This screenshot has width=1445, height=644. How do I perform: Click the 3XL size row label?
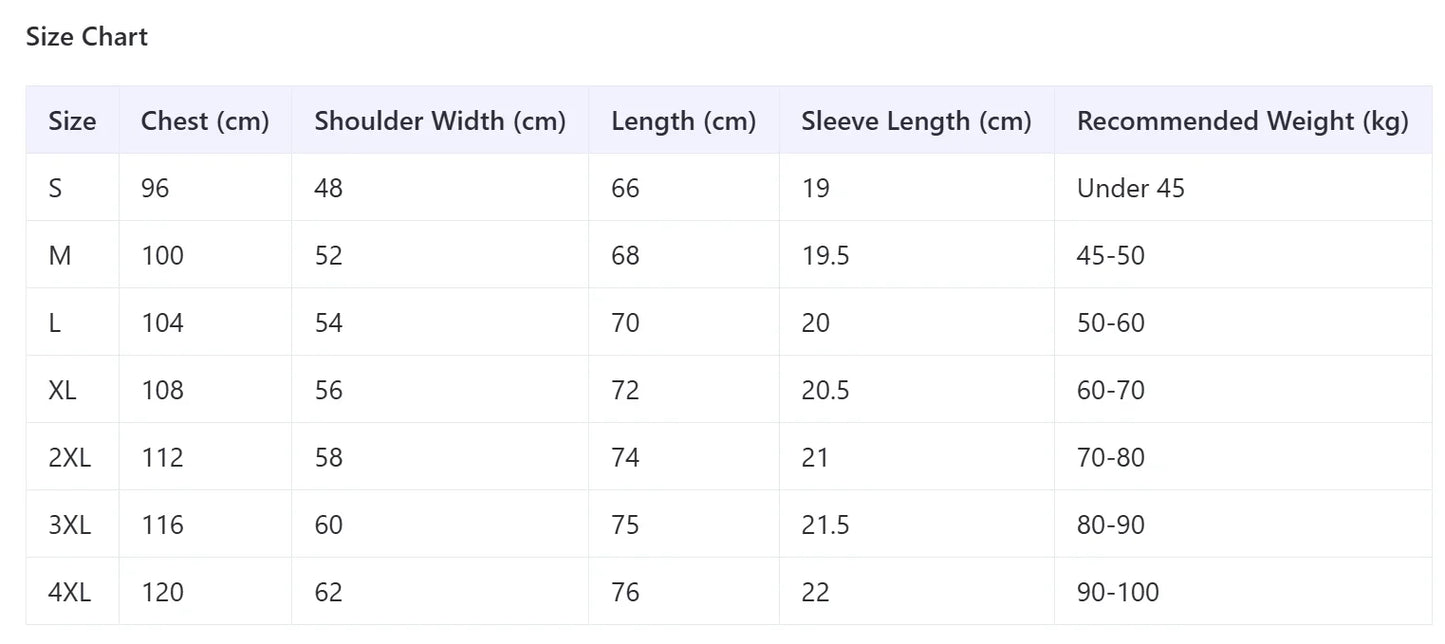coord(69,525)
